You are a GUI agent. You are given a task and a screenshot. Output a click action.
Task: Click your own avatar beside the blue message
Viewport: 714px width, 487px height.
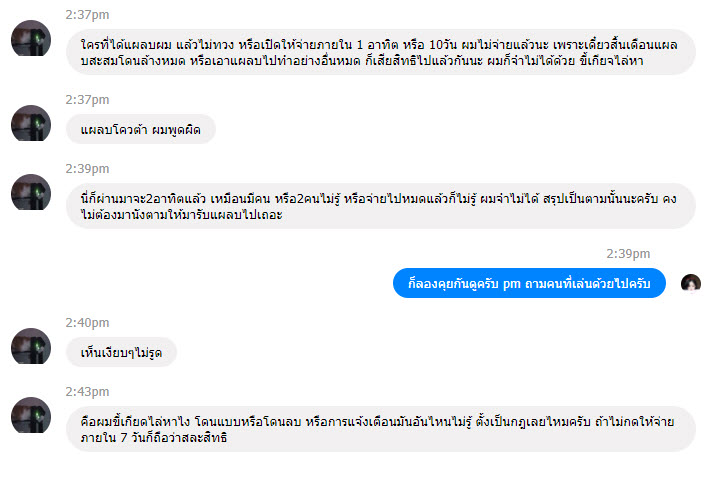point(690,283)
